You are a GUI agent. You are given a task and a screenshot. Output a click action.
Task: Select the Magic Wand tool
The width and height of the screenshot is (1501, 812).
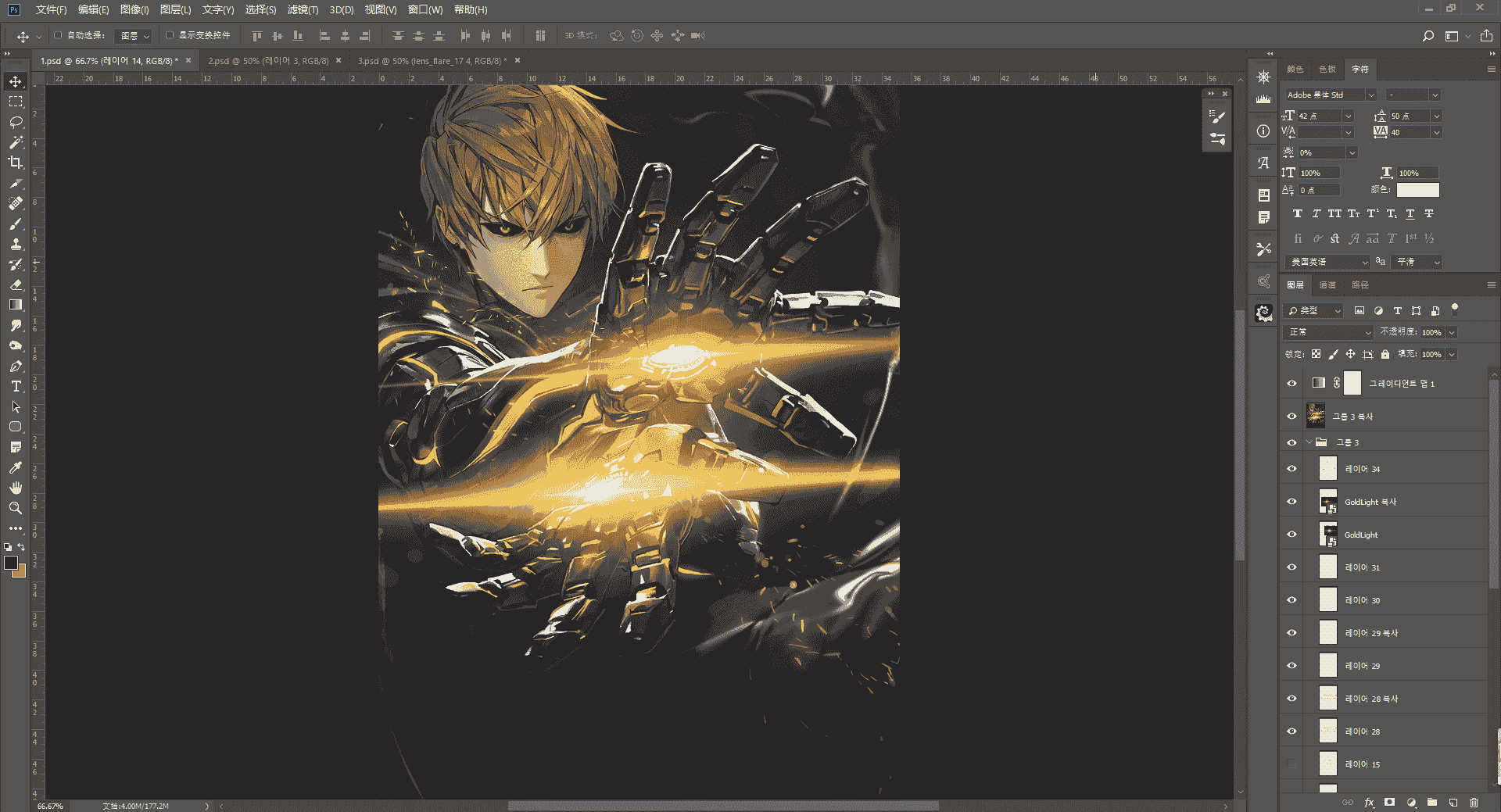coord(16,142)
